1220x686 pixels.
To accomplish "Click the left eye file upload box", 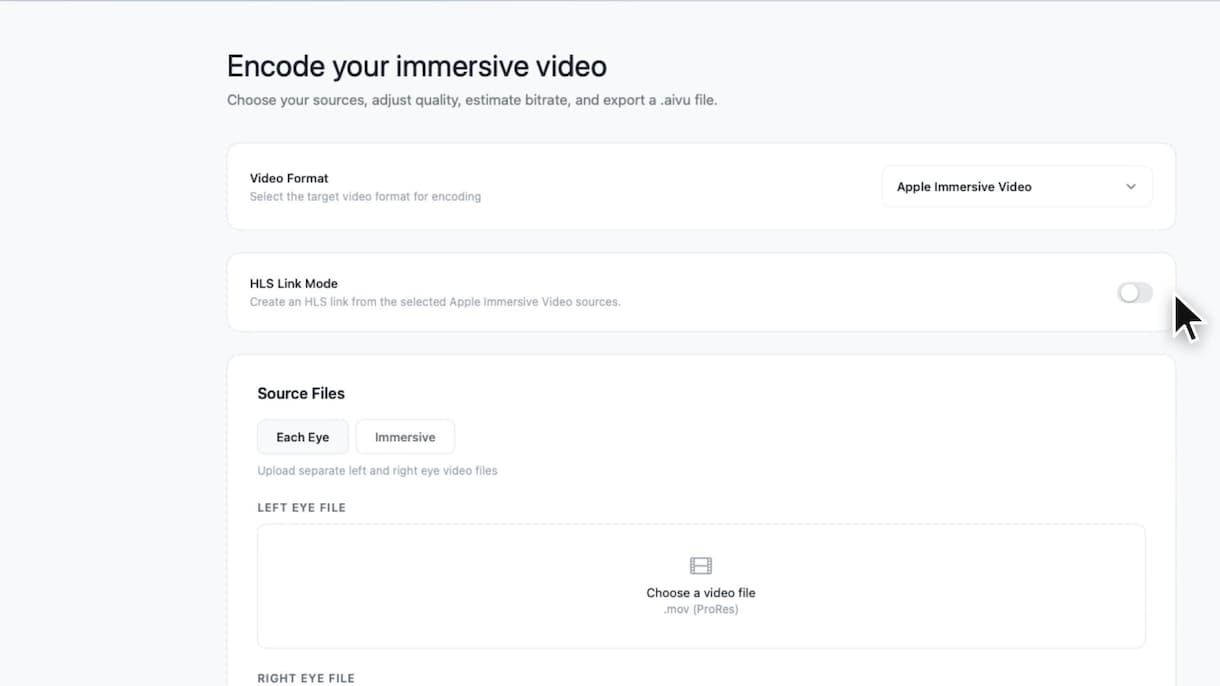I will click(701, 586).
